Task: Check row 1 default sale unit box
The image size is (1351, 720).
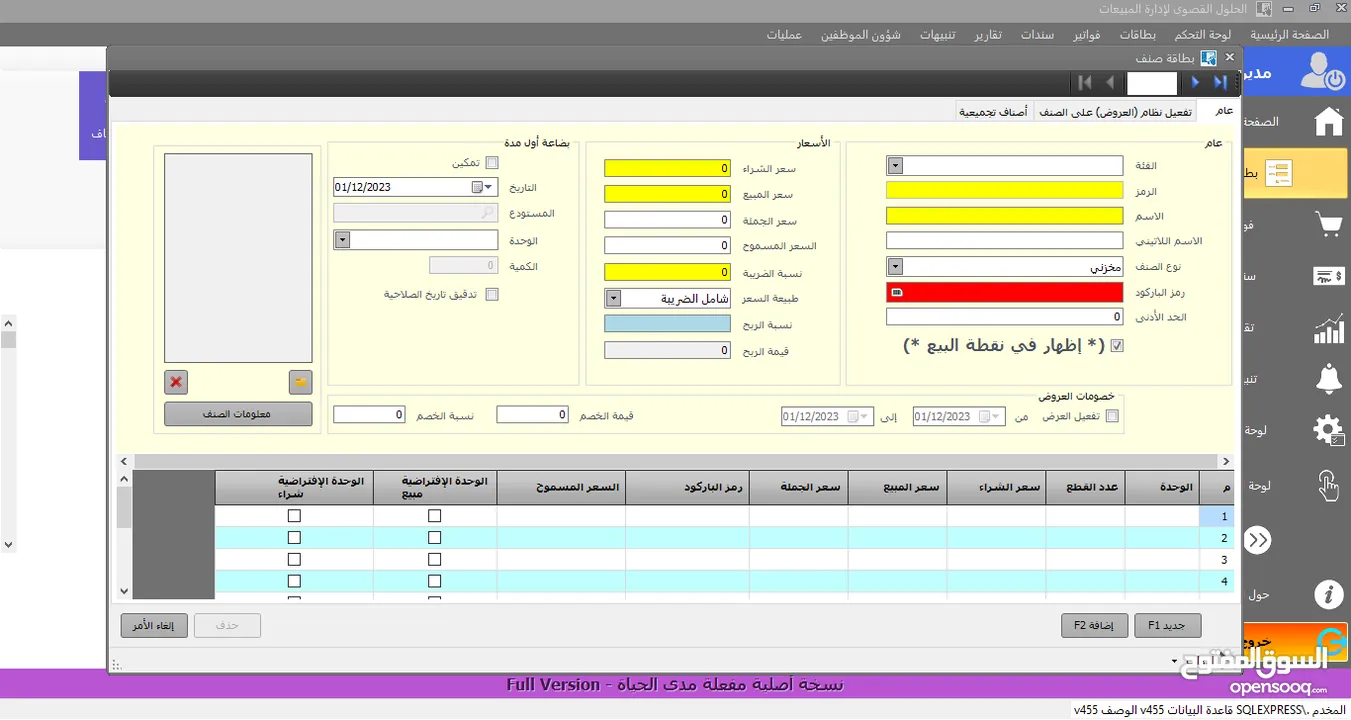Action: (434, 516)
